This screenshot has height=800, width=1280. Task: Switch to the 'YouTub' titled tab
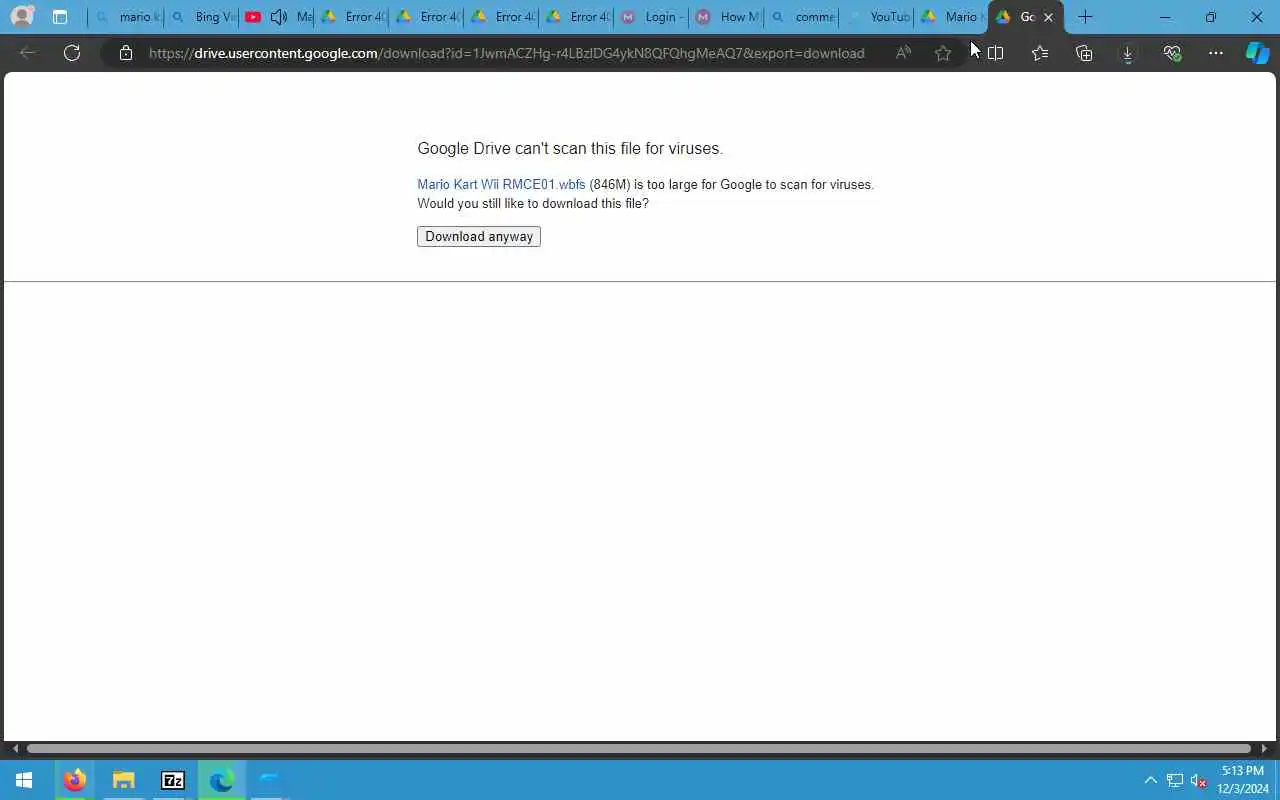click(877, 17)
